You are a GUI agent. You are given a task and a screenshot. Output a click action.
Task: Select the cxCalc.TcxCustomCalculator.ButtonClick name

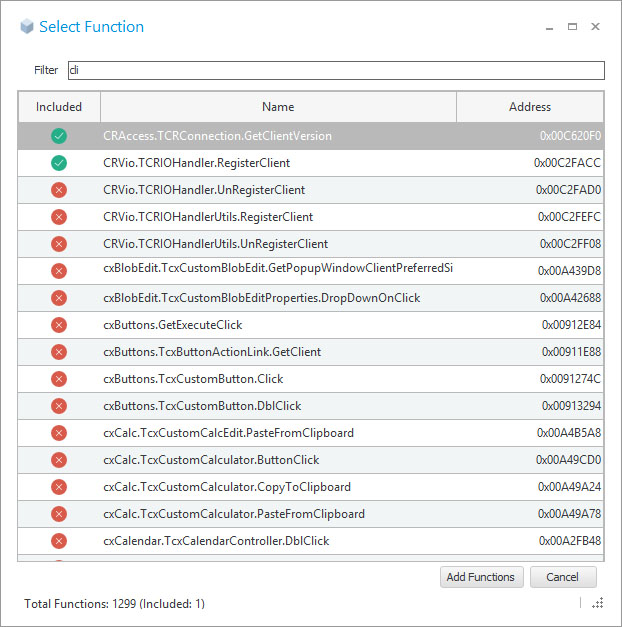tap(211, 460)
